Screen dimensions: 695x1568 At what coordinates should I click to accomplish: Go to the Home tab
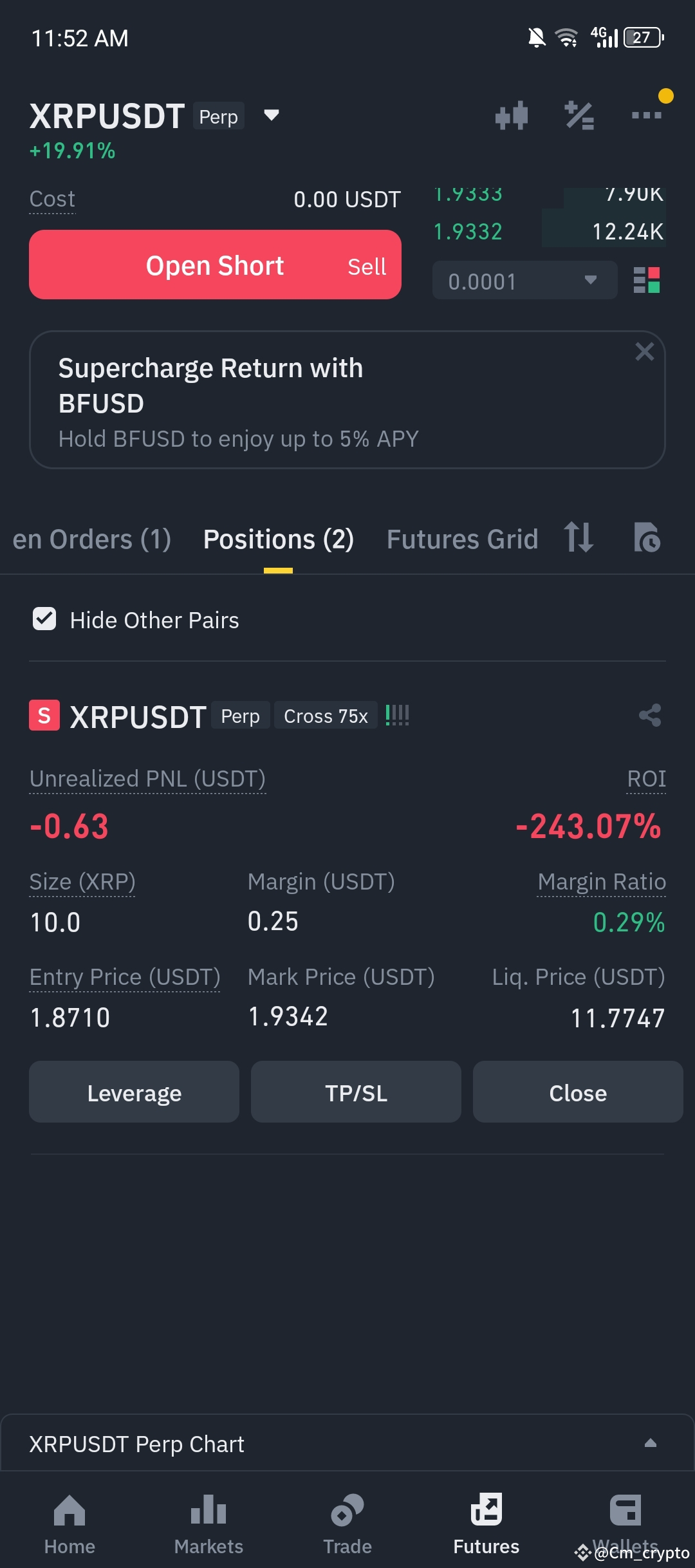[x=69, y=1524]
